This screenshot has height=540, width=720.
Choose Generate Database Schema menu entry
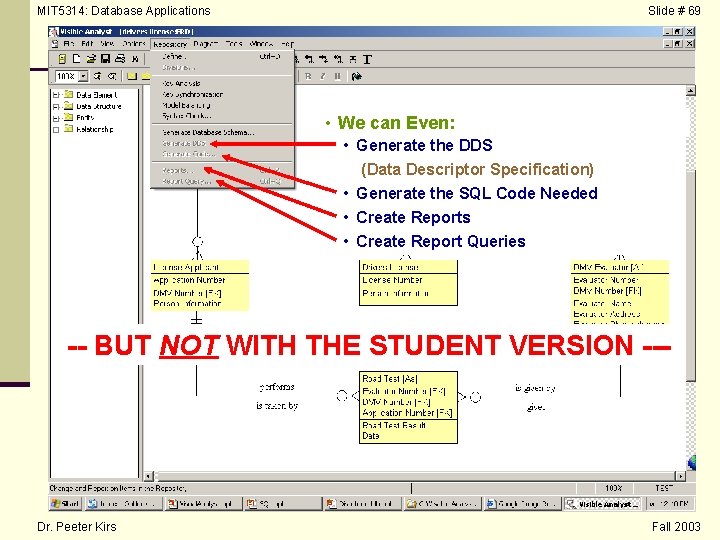(222, 132)
